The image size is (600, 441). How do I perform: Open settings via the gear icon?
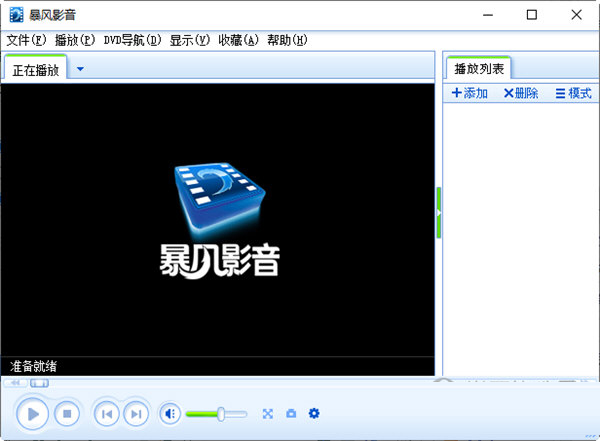point(314,413)
